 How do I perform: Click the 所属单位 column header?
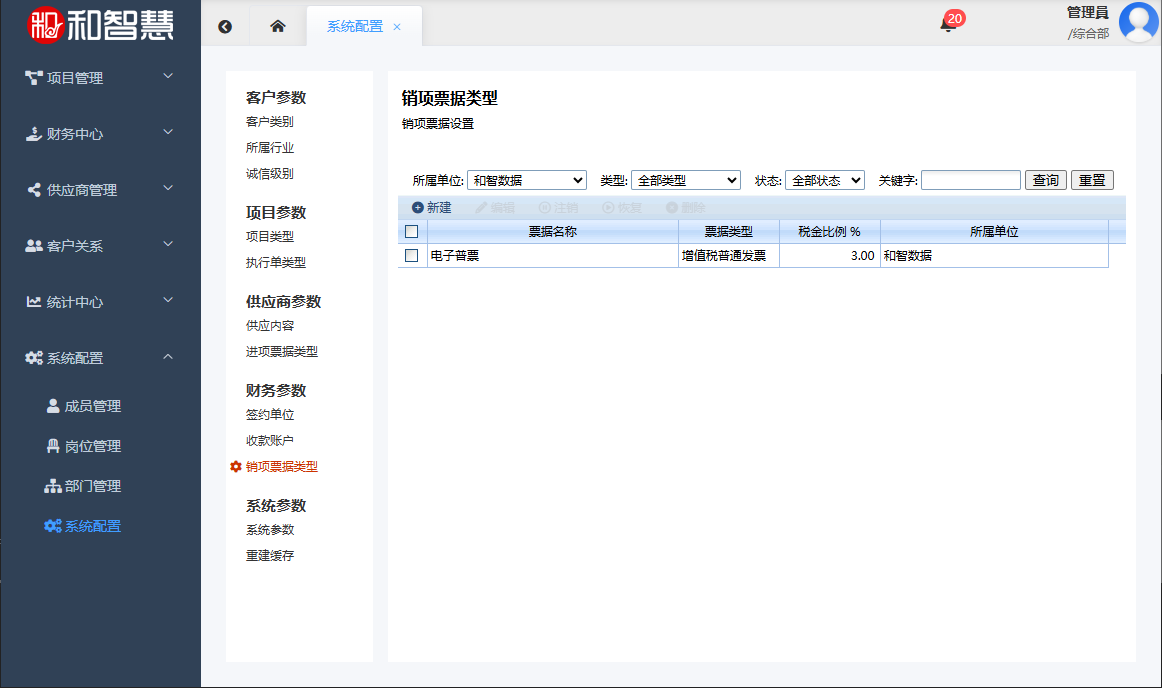click(x=994, y=231)
